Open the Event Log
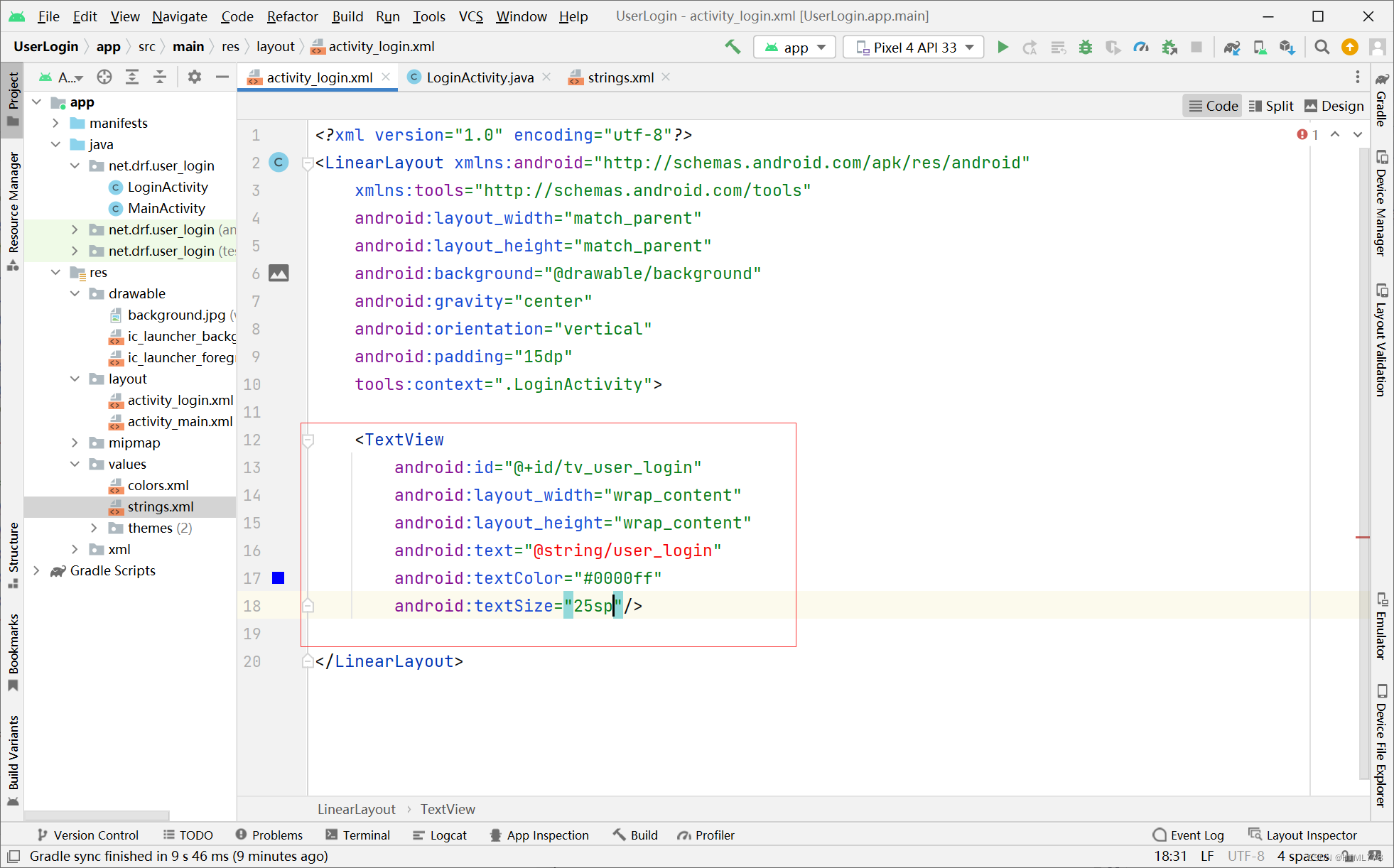Image resolution: width=1394 pixels, height=868 pixels. [x=1189, y=835]
